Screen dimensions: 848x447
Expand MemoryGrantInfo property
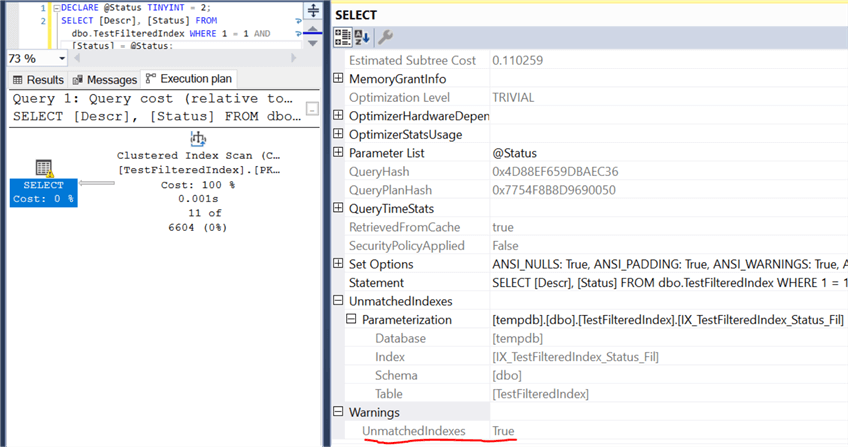point(338,78)
